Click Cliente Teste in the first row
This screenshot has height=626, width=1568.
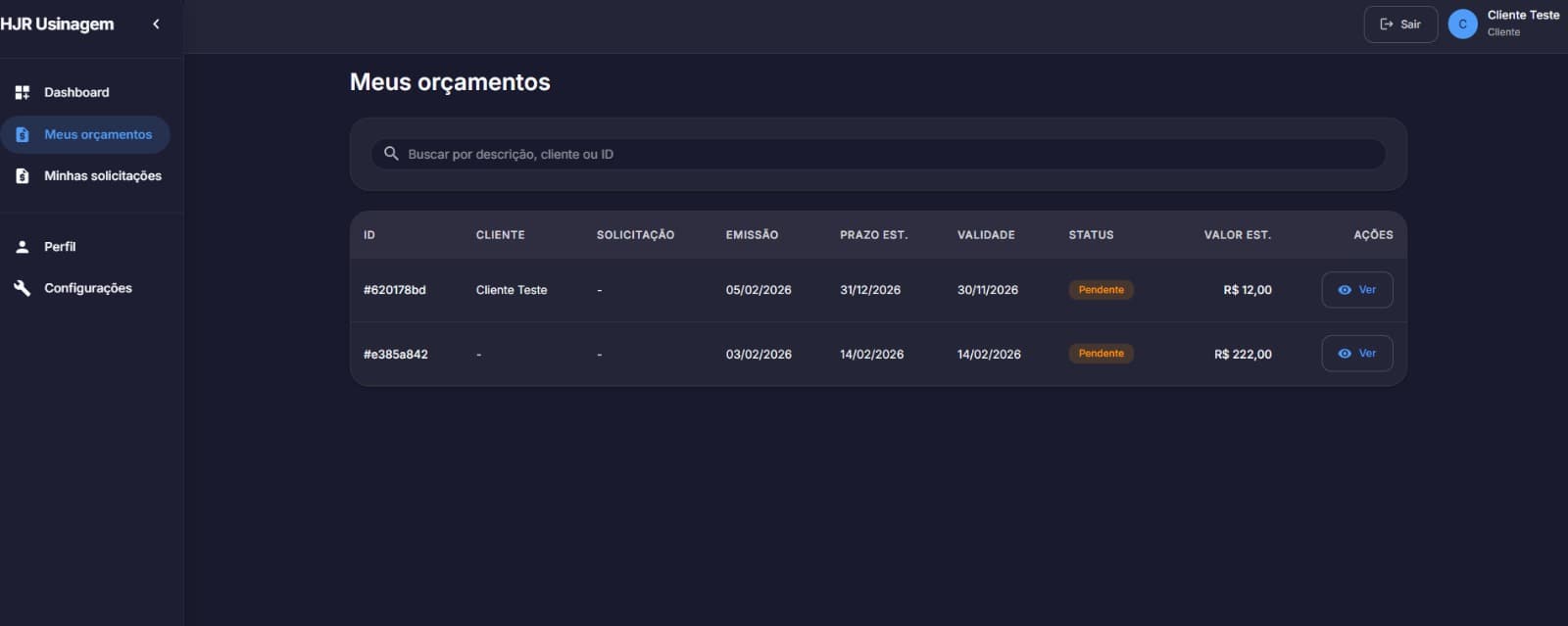tap(512, 290)
